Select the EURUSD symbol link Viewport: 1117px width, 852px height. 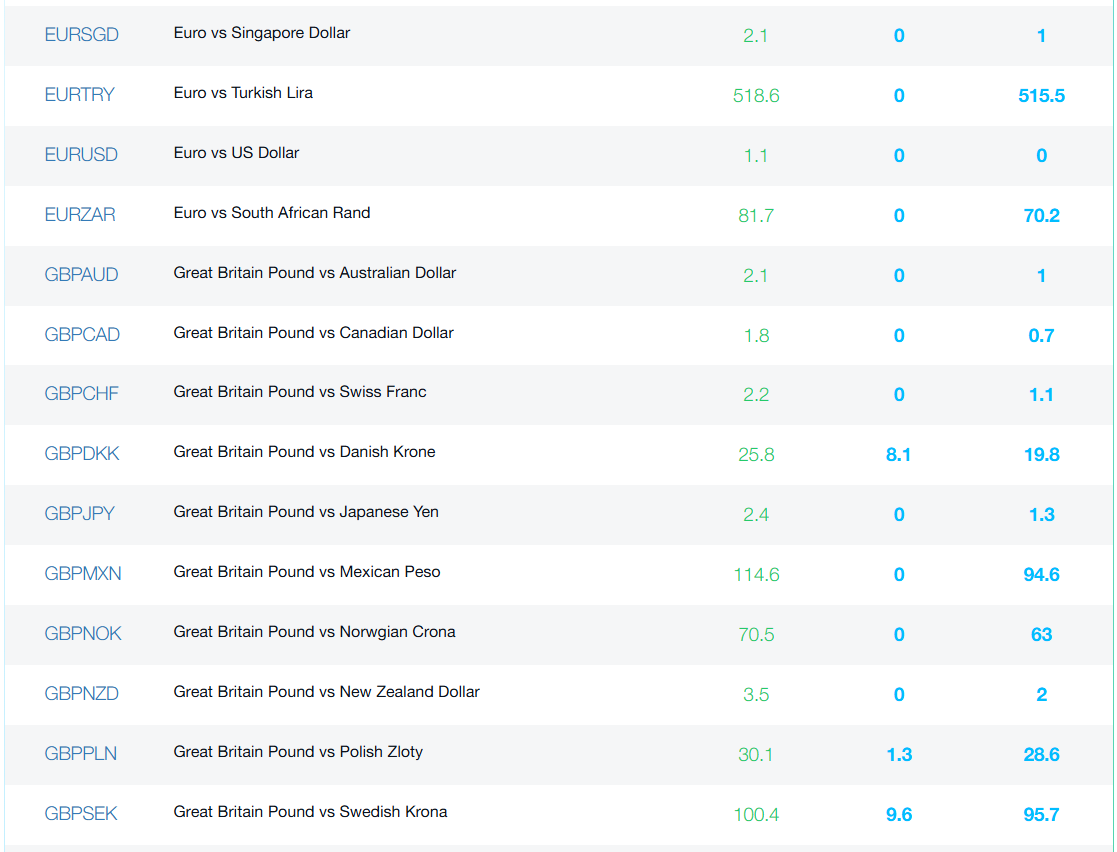(81, 155)
